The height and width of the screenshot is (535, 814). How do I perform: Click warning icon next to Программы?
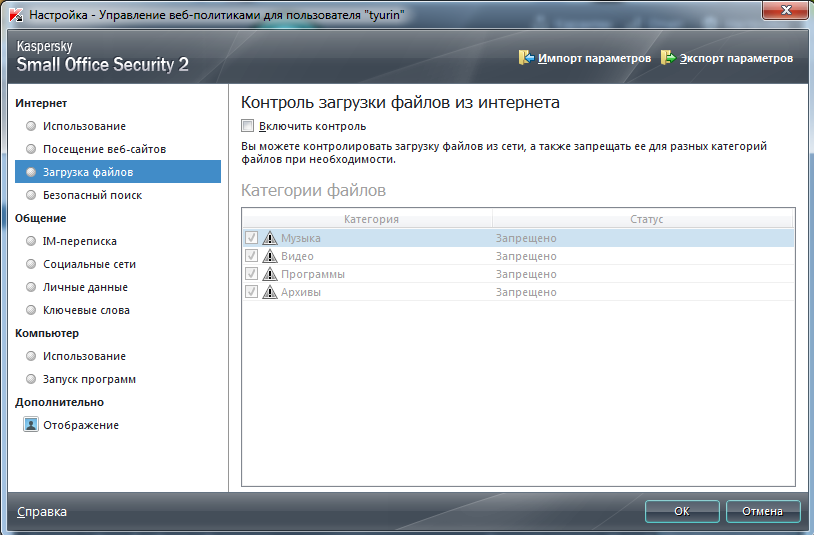pyautogui.click(x=269, y=273)
